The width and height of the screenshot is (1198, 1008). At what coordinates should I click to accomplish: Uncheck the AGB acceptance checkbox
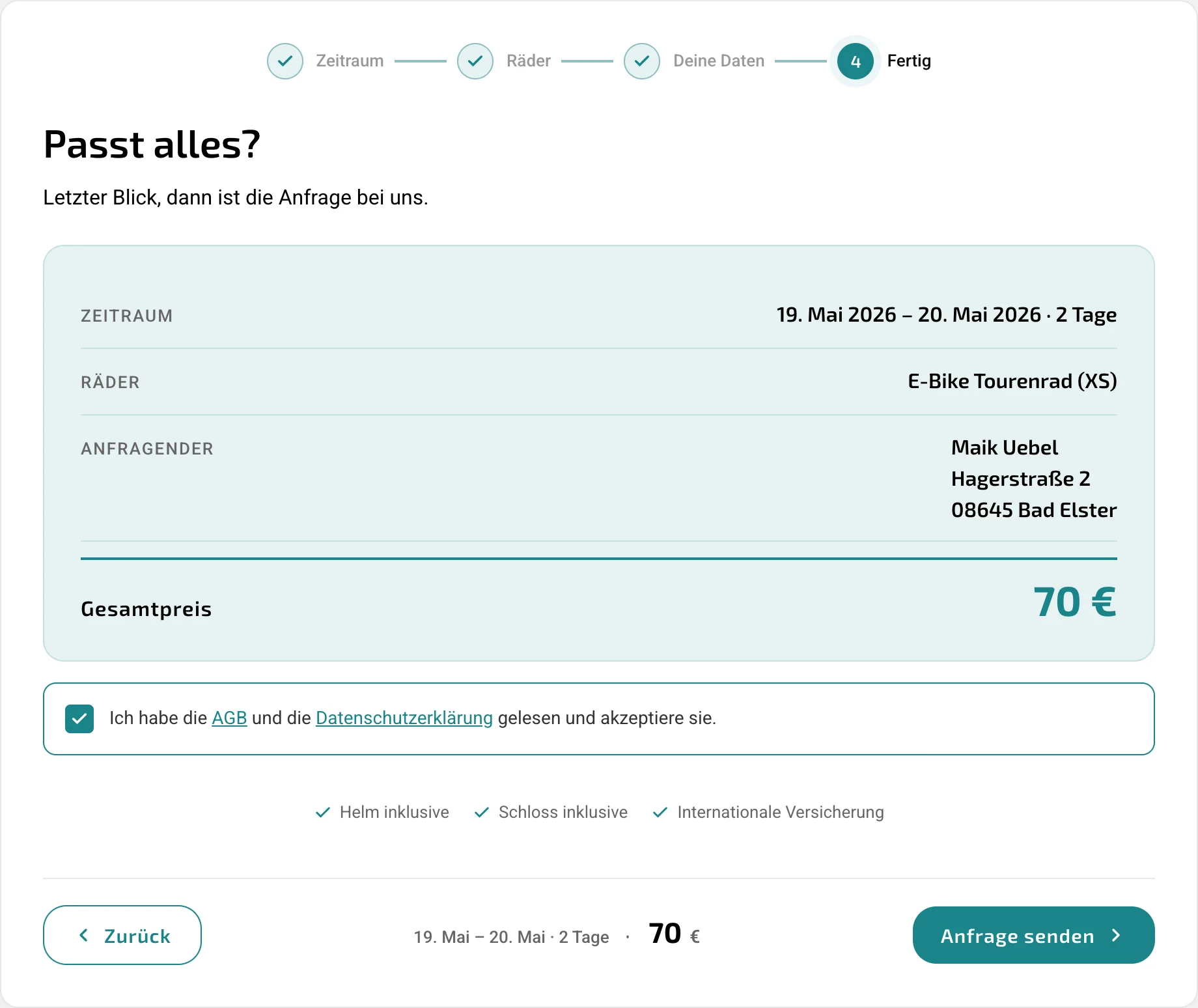[x=79, y=719]
